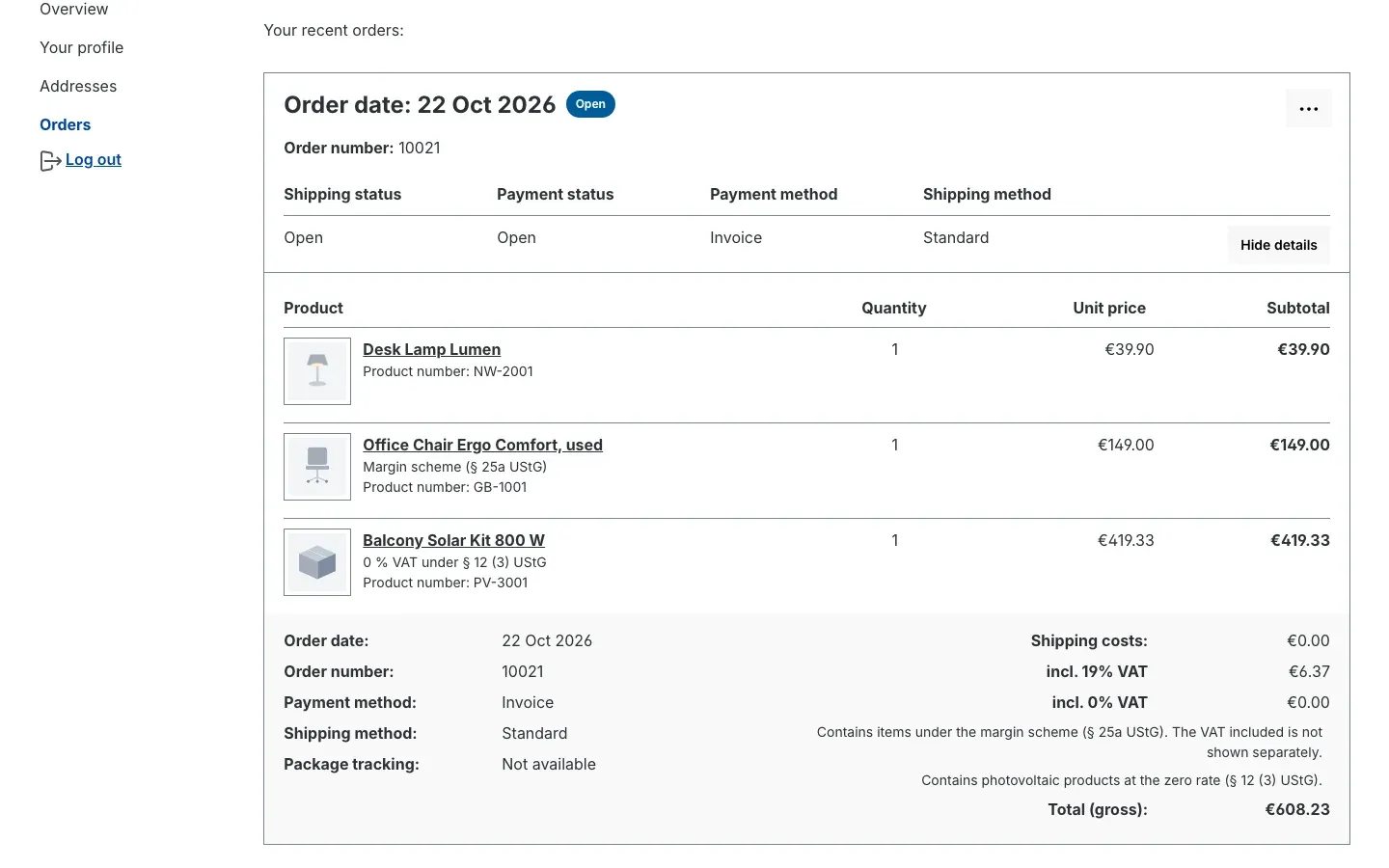
Task: Click the 'Margin scheme (§ 25a UStG)' text
Action: tap(454, 468)
